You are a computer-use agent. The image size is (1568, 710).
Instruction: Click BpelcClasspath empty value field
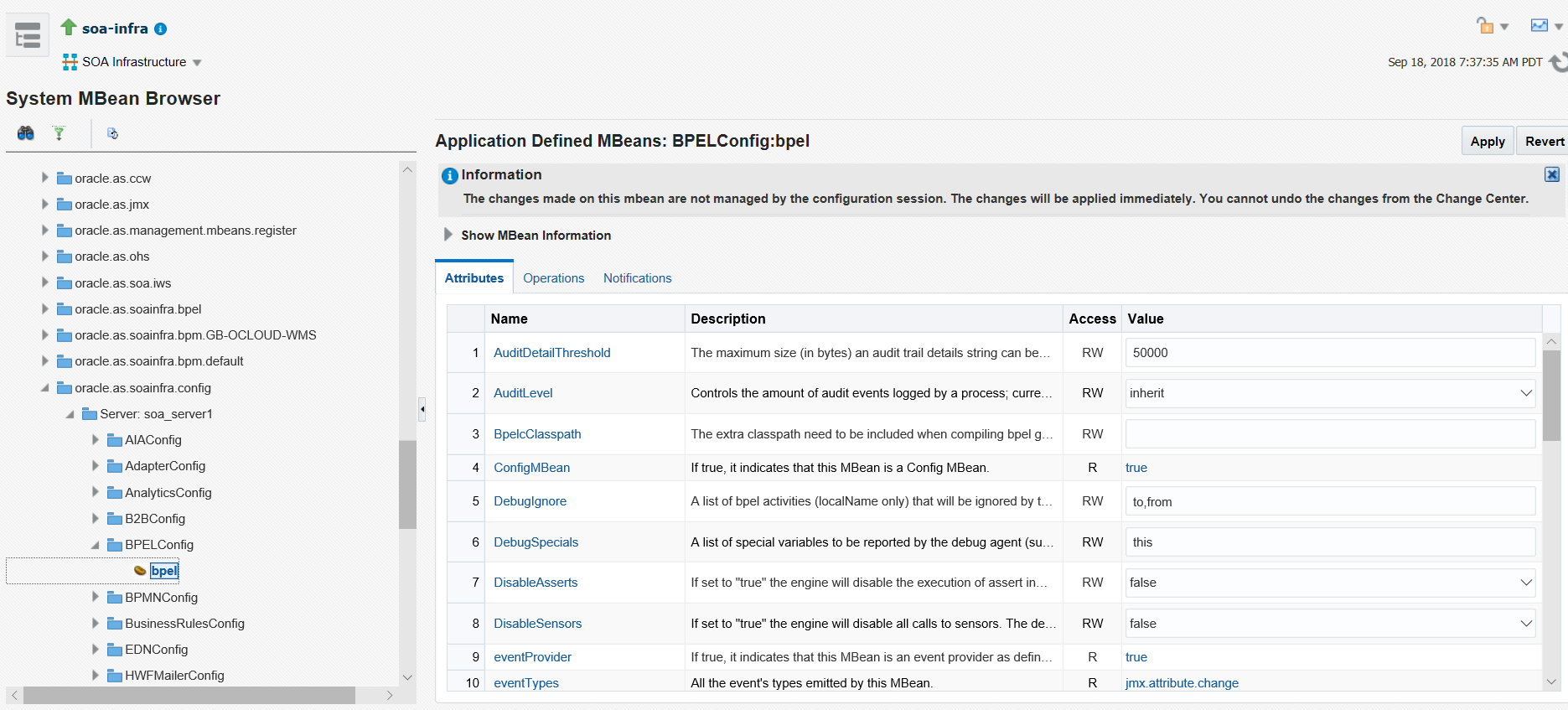[x=1330, y=434]
